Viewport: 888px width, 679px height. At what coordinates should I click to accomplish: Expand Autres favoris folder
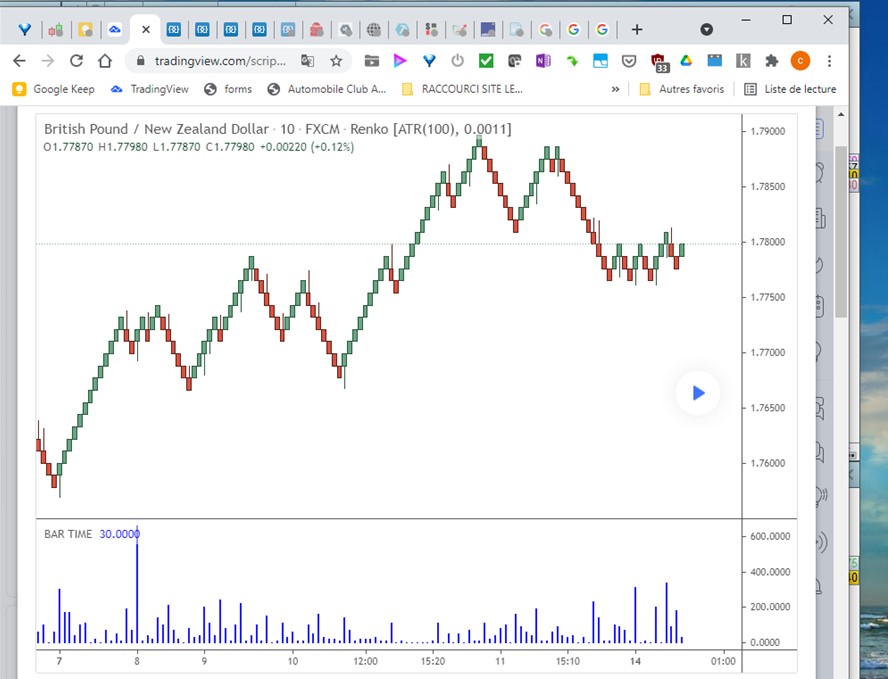(681, 89)
